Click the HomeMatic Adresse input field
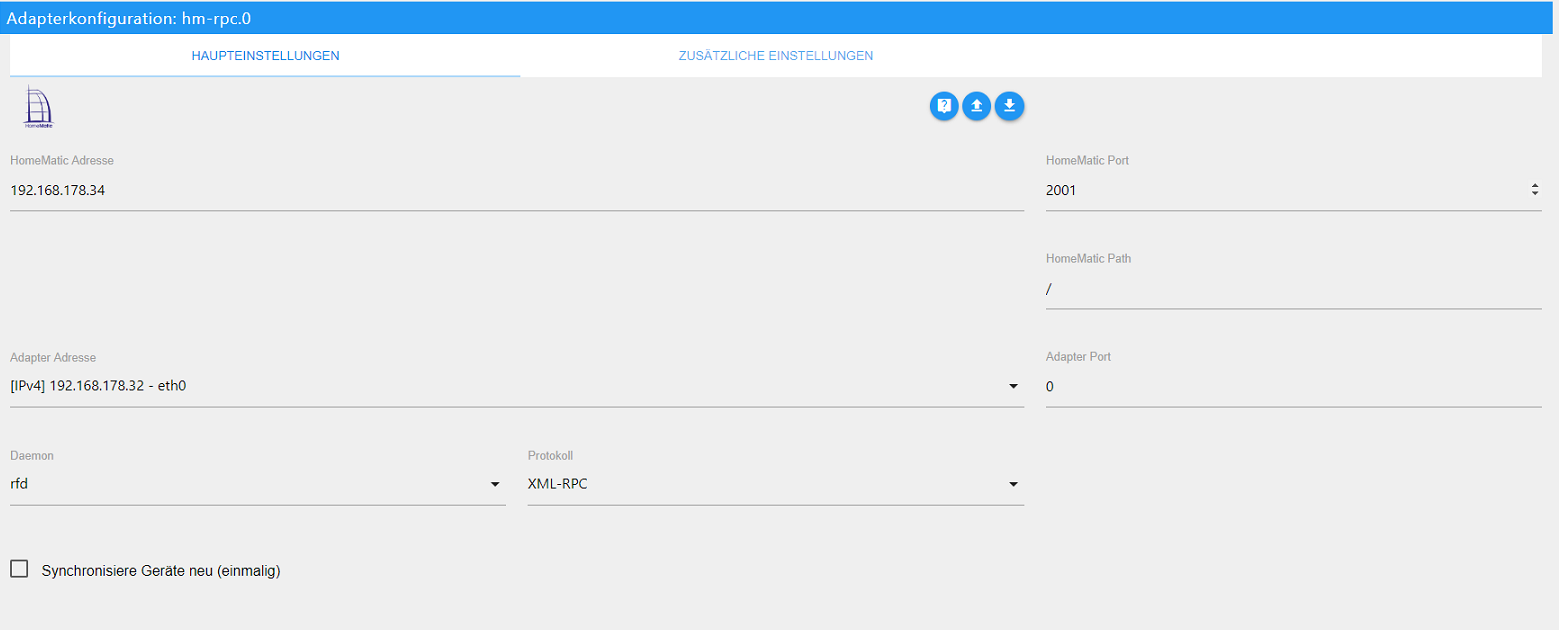The width and height of the screenshot is (1559, 630). (x=517, y=190)
